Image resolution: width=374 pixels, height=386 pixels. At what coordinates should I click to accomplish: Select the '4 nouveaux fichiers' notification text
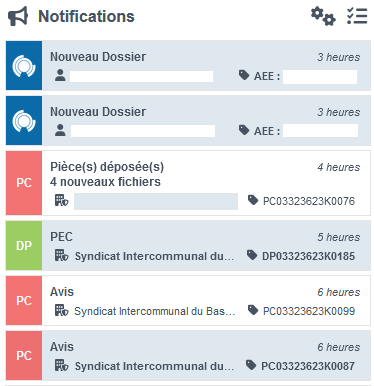[x=105, y=182]
